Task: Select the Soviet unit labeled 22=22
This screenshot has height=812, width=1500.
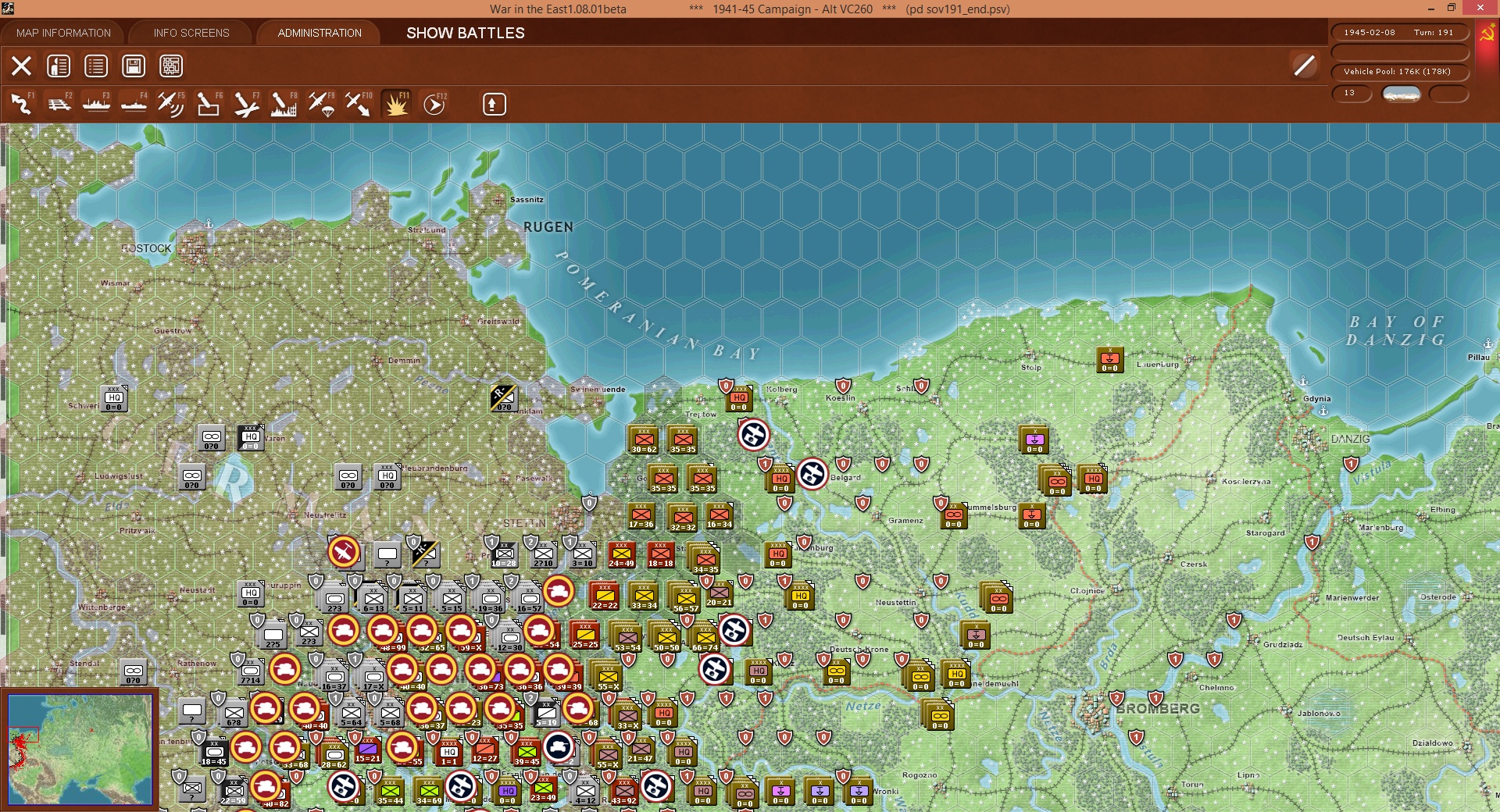Action: pos(605,597)
